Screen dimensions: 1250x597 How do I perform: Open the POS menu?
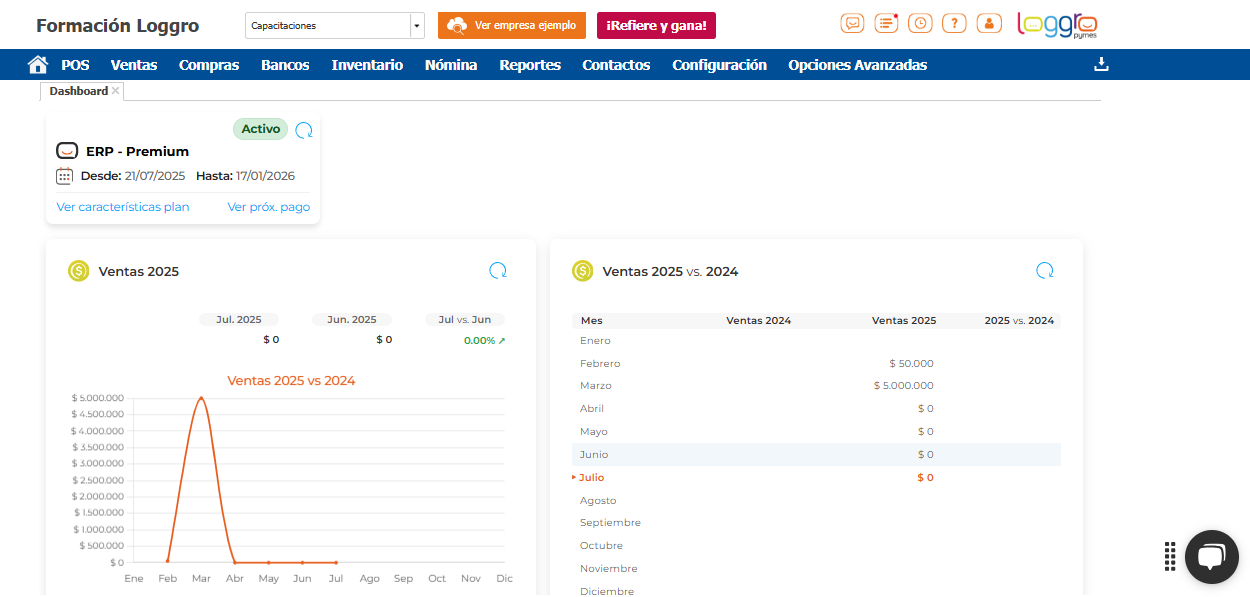[75, 65]
